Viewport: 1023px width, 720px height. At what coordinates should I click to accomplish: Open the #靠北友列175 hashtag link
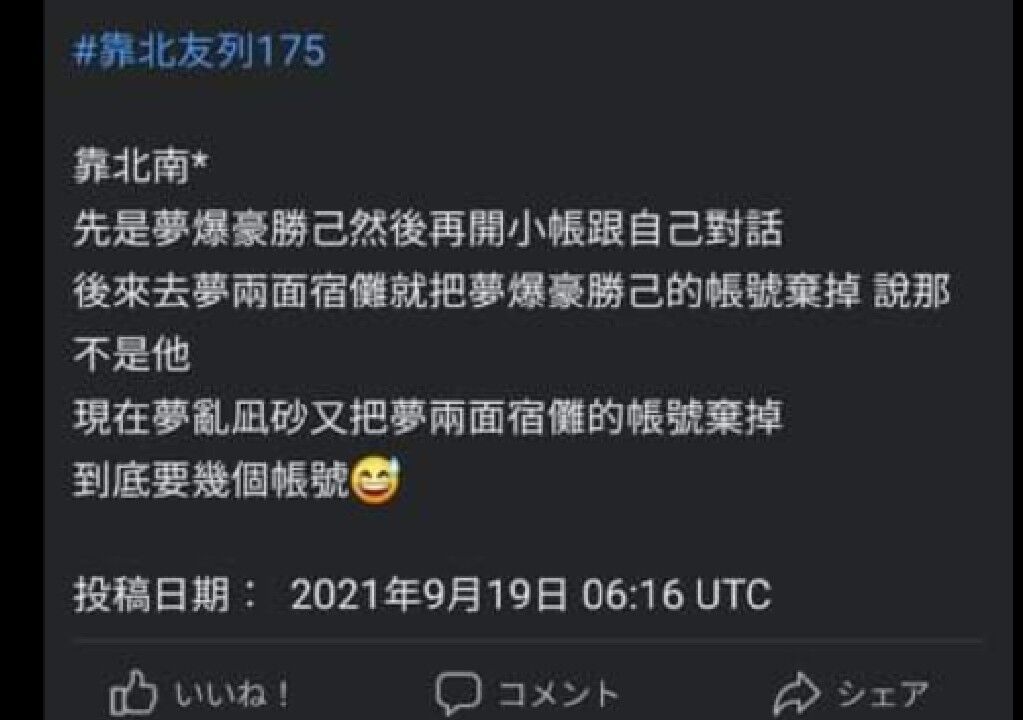tap(199, 50)
